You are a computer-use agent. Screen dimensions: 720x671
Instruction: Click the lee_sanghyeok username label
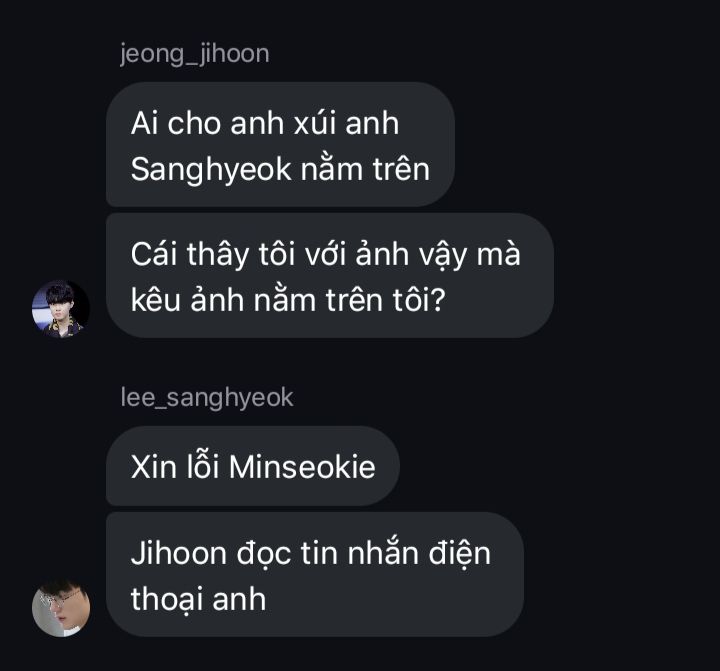coord(207,398)
